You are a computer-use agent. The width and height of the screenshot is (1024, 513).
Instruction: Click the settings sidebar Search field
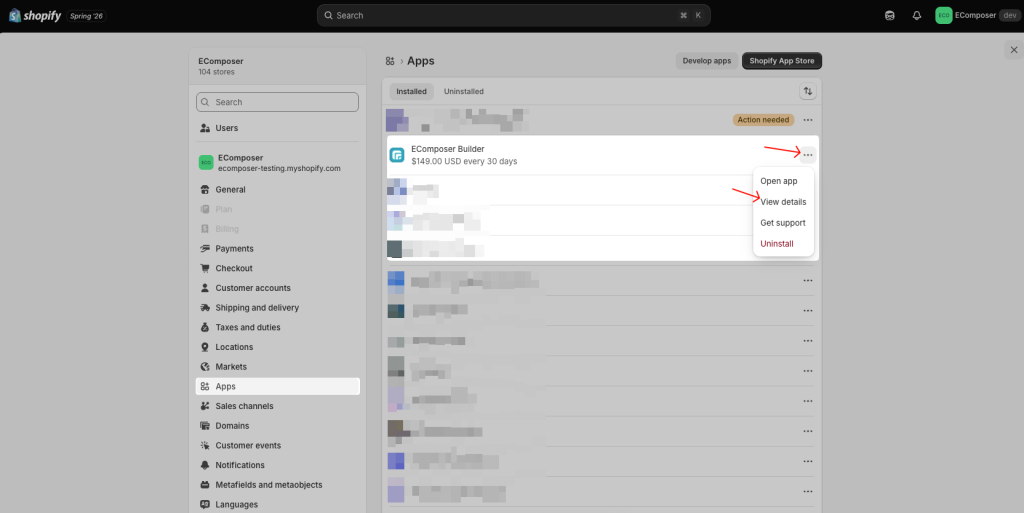[277, 102]
